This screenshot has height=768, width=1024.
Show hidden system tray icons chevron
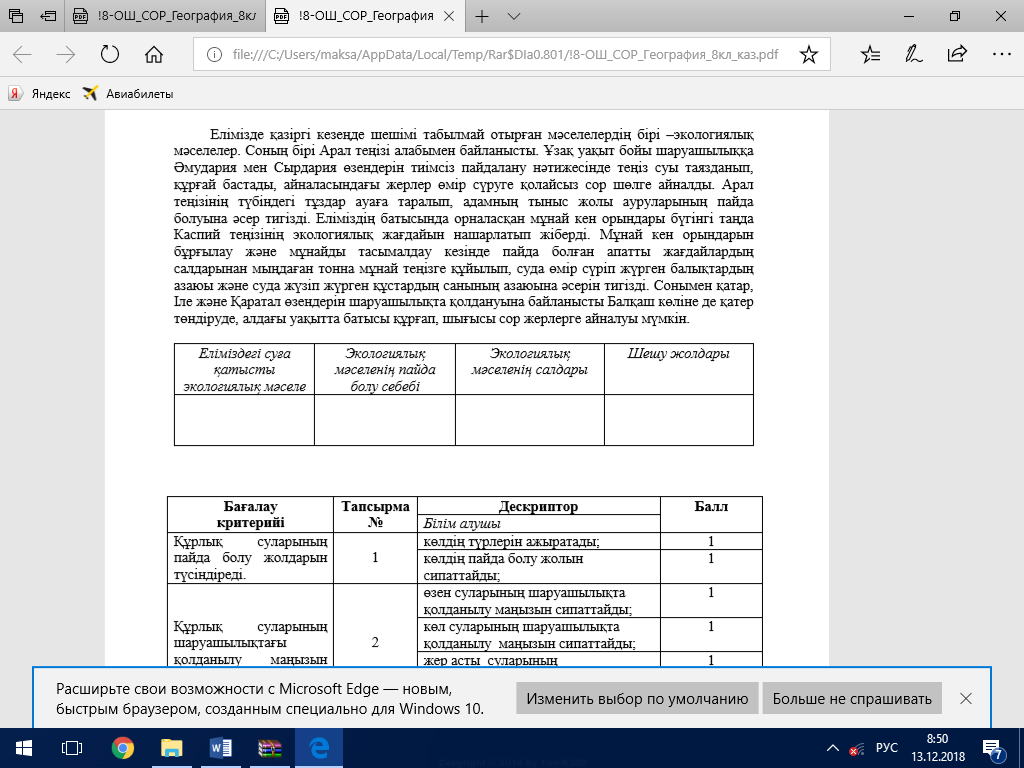point(833,748)
